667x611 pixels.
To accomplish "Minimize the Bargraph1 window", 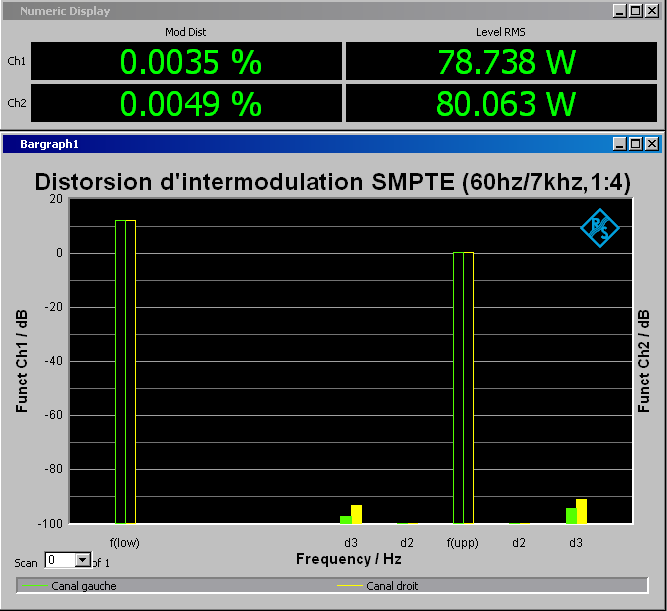I will [619, 144].
